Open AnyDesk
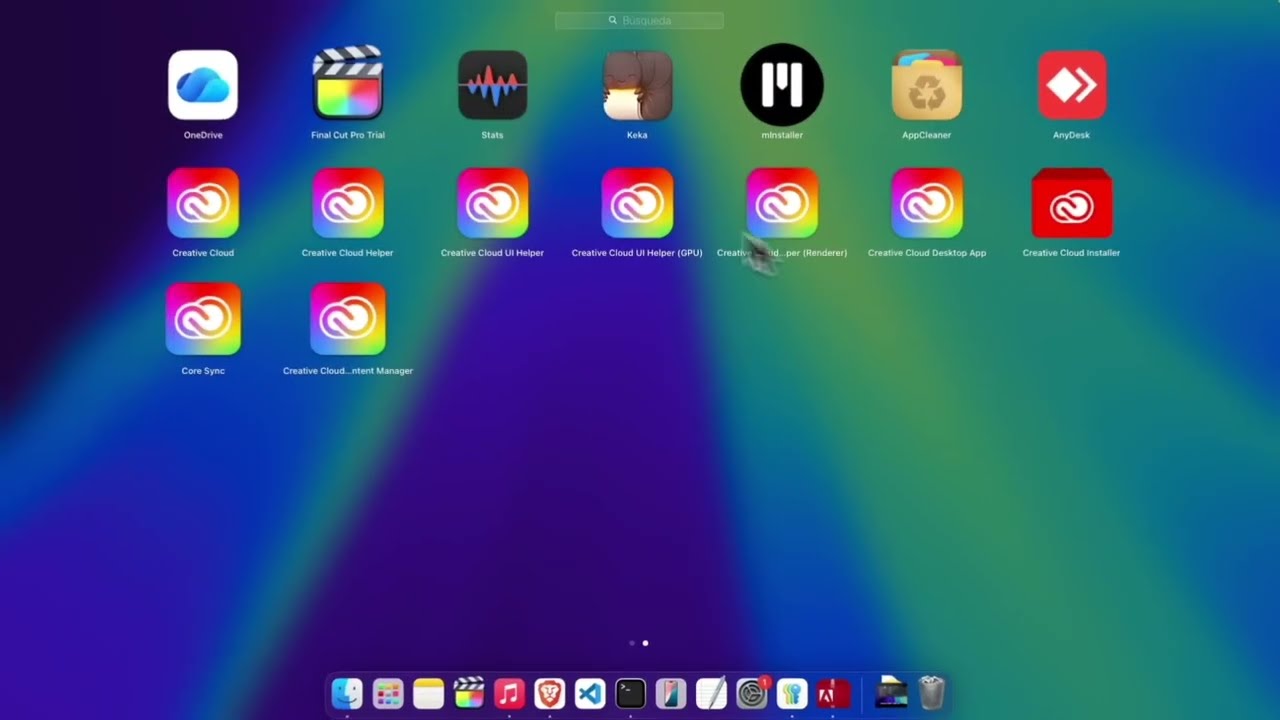The width and height of the screenshot is (1280, 720). [x=1072, y=85]
